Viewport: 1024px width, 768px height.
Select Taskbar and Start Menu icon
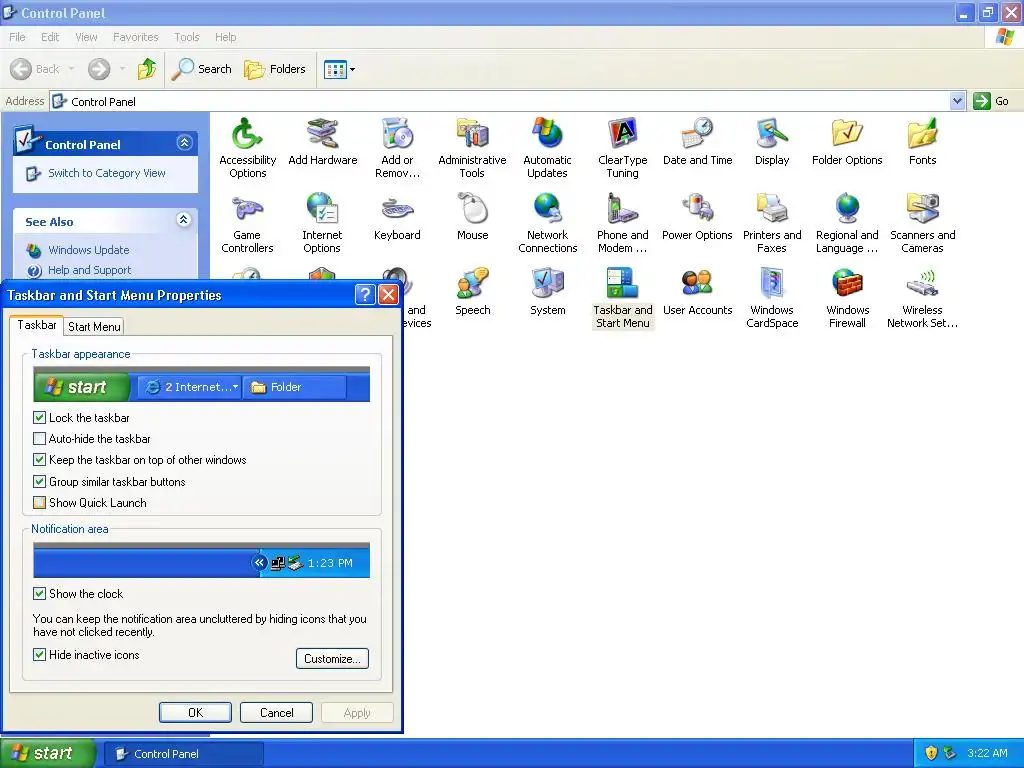click(x=622, y=298)
